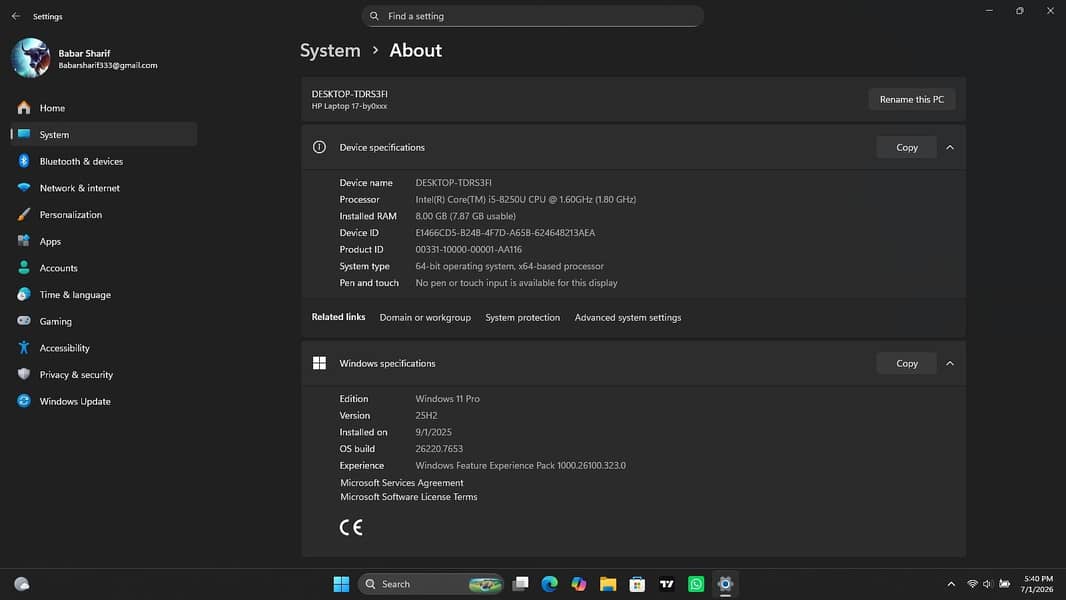Screen dimensions: 1066x600
Task: Show hidden system tray icons
Action: coord(951,584)
